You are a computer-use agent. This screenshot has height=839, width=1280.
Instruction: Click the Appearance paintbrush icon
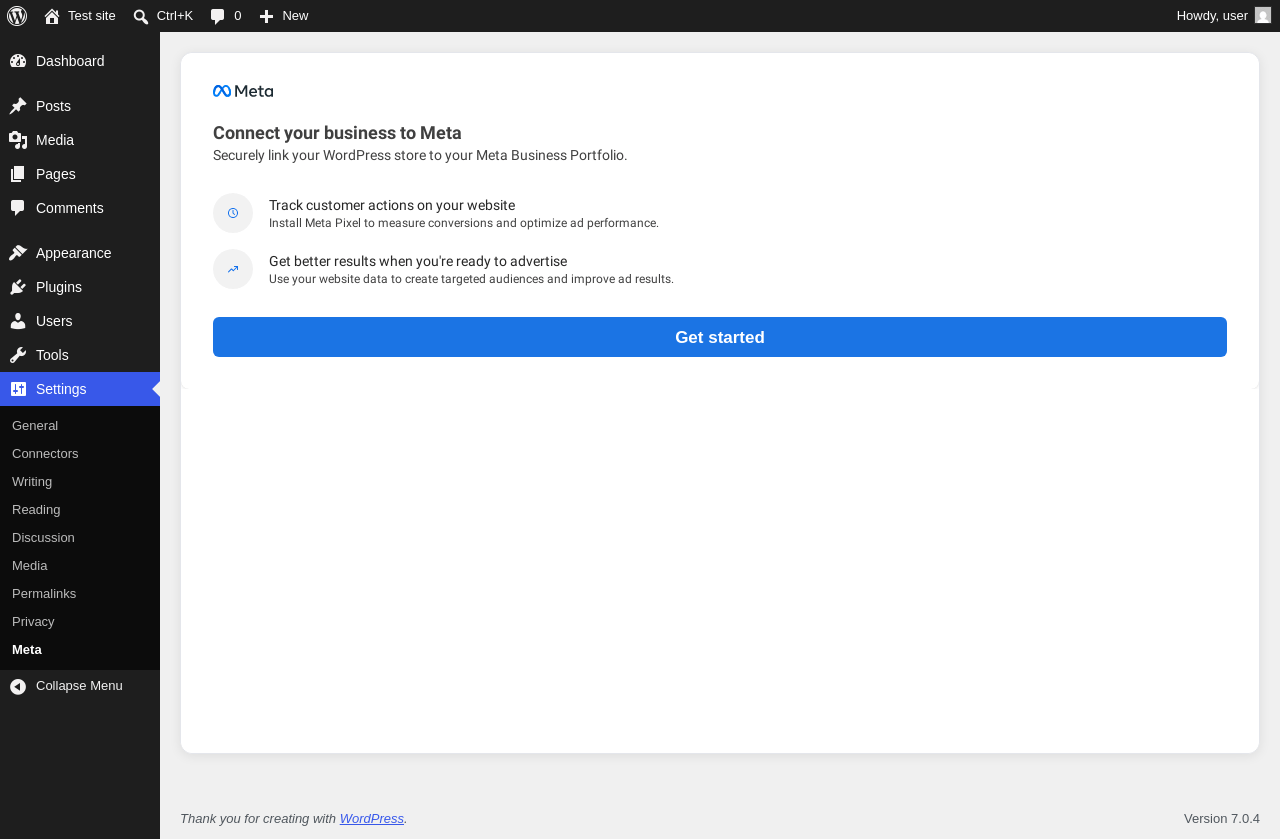pos(18,253)
